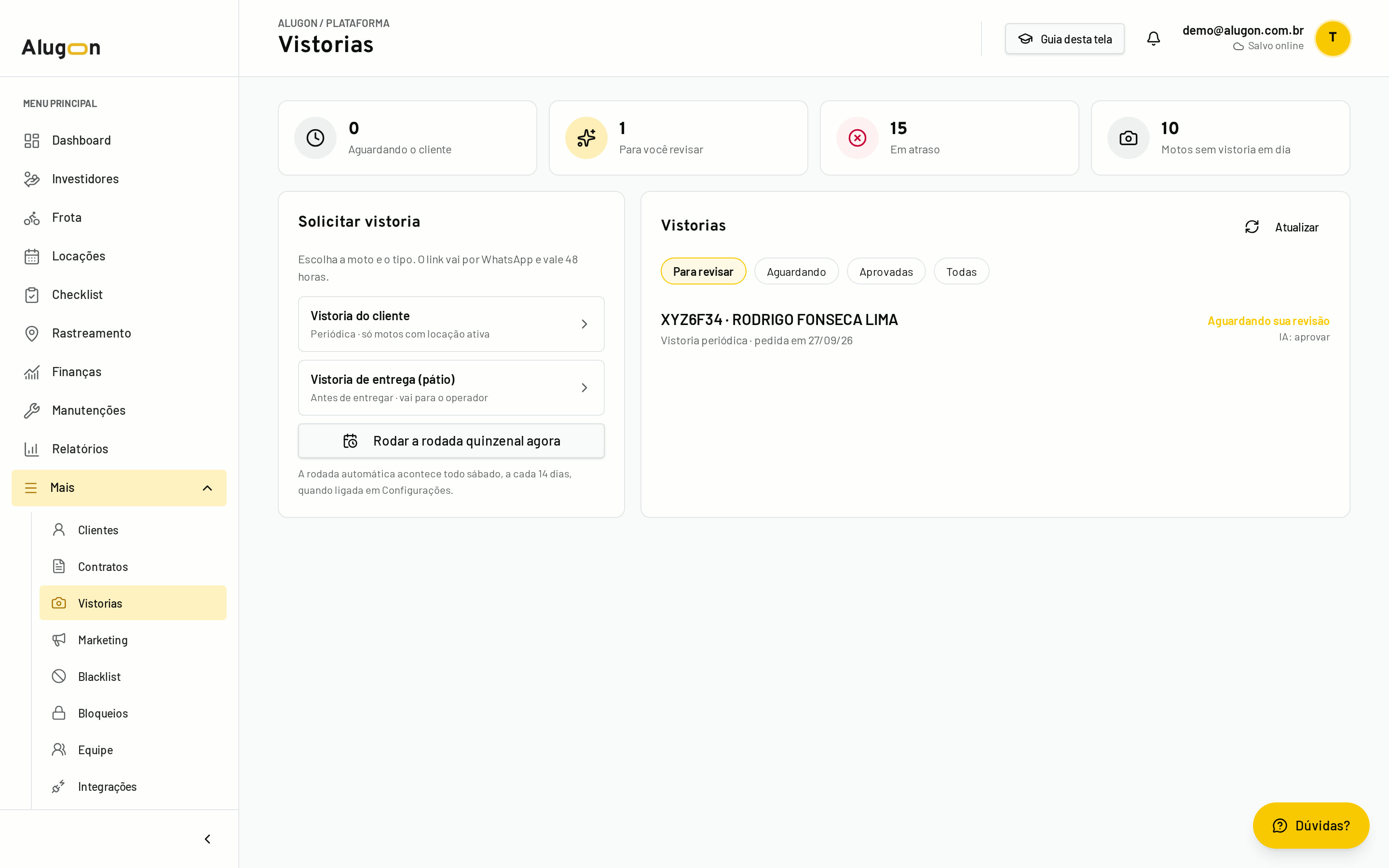Open Guia desta tela button
Screen dimensions: 1389x868
[x=1064, y=39]
